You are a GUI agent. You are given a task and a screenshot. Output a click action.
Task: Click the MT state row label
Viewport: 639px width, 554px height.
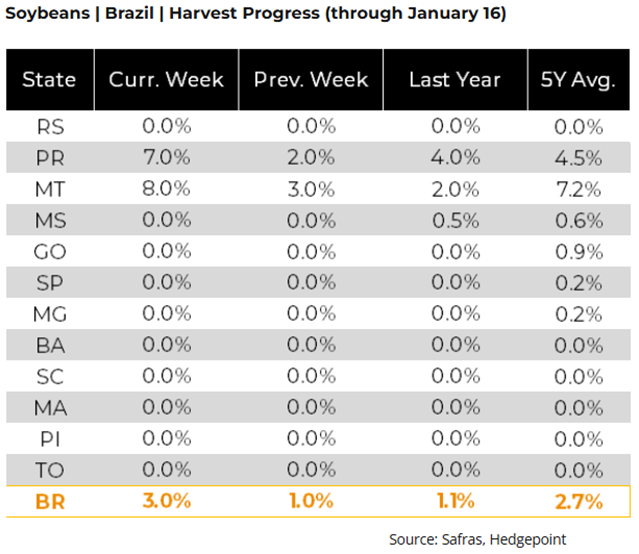[49, 189]
